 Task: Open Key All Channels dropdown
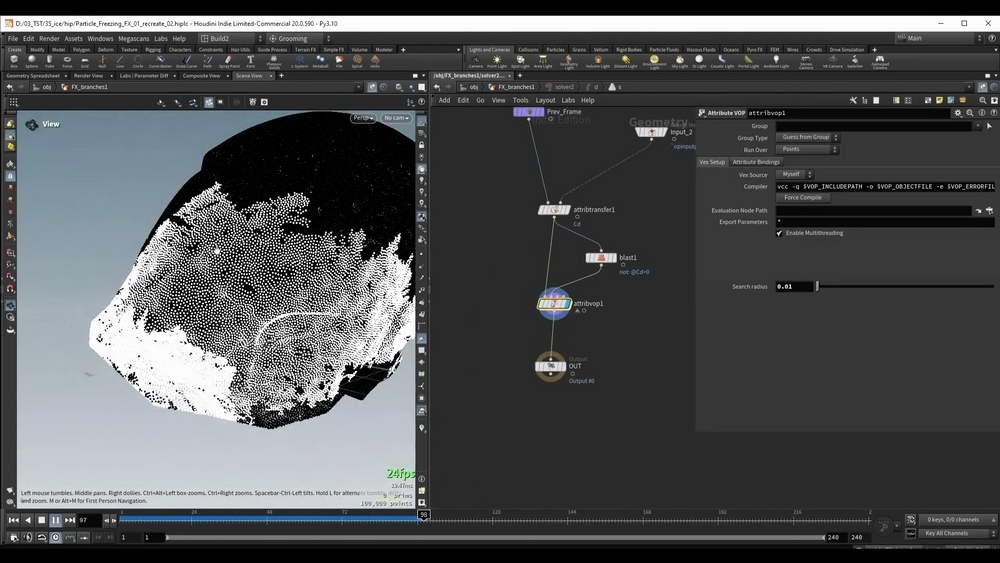point(958,534)
